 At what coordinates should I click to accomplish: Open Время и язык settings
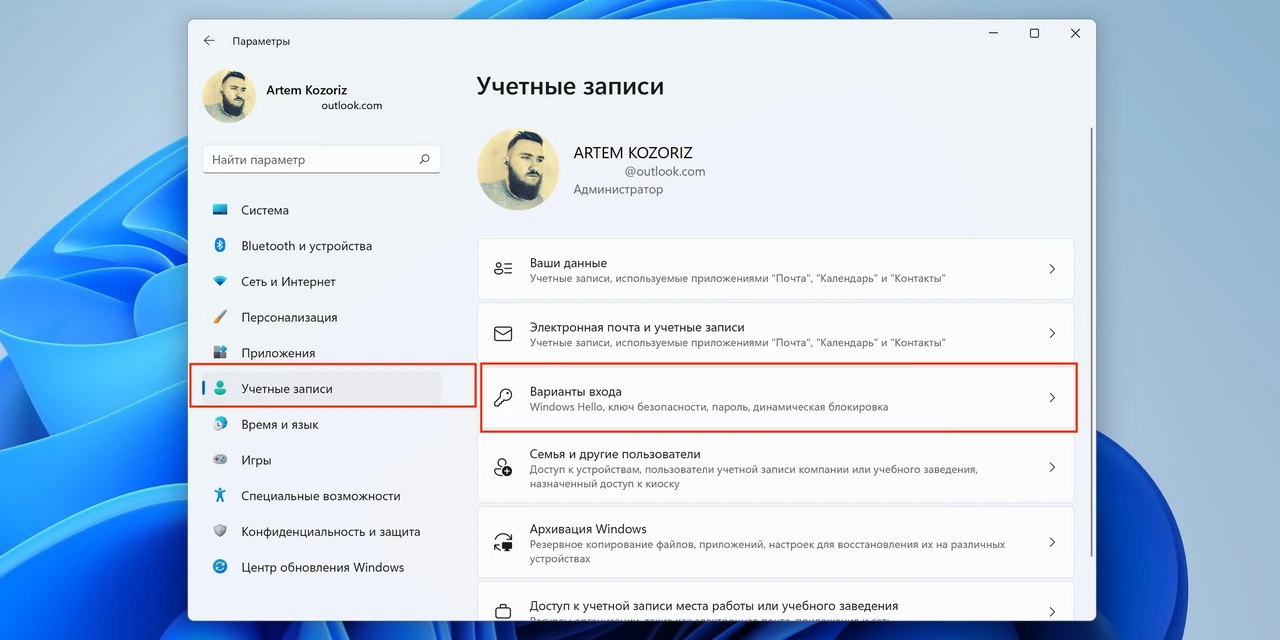322,424
